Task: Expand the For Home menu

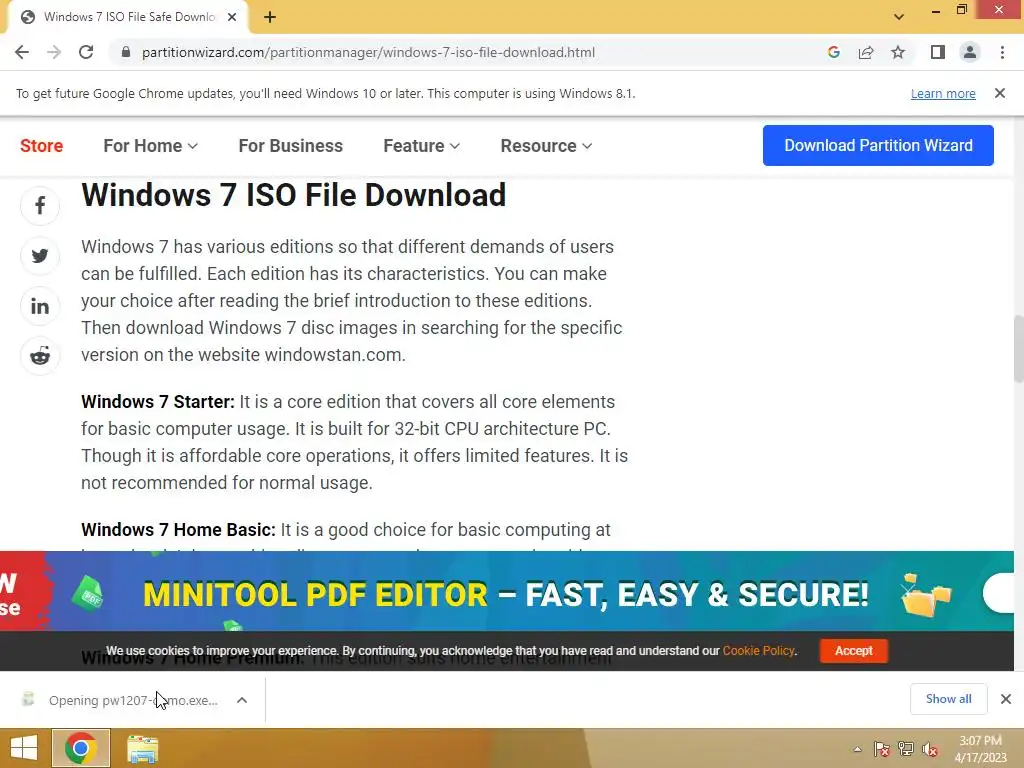Action: point(150,146)
